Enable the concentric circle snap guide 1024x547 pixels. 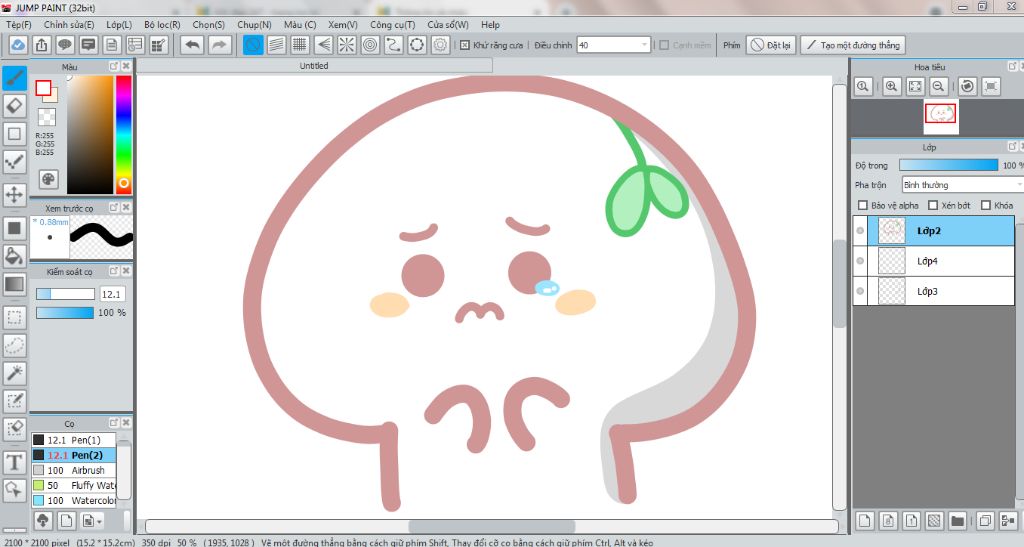coord(370,45)
